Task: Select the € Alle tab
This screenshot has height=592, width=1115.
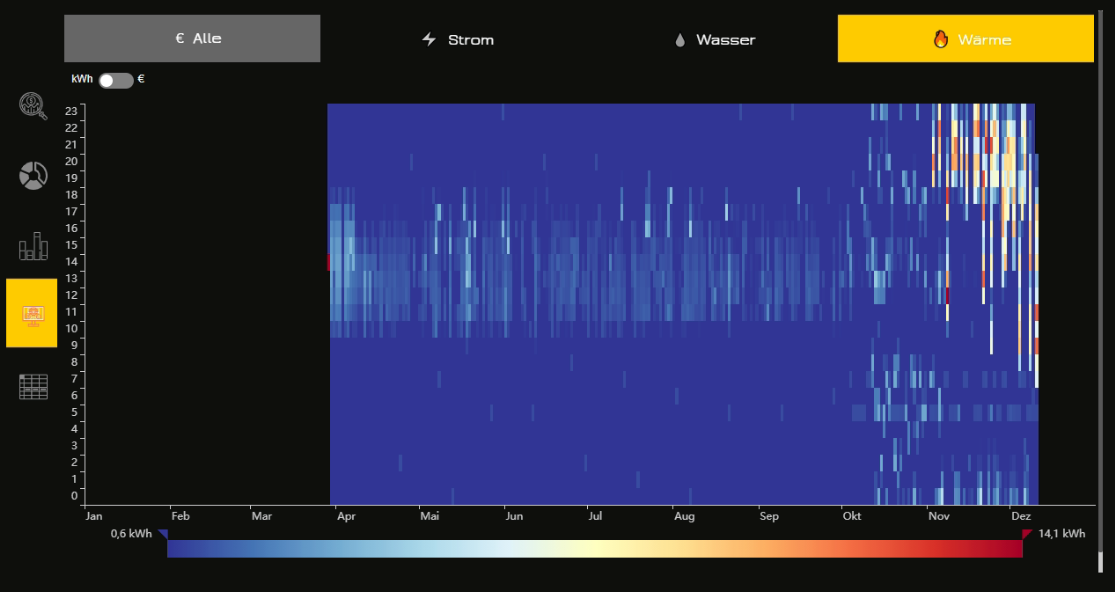Action: point(192,38)
